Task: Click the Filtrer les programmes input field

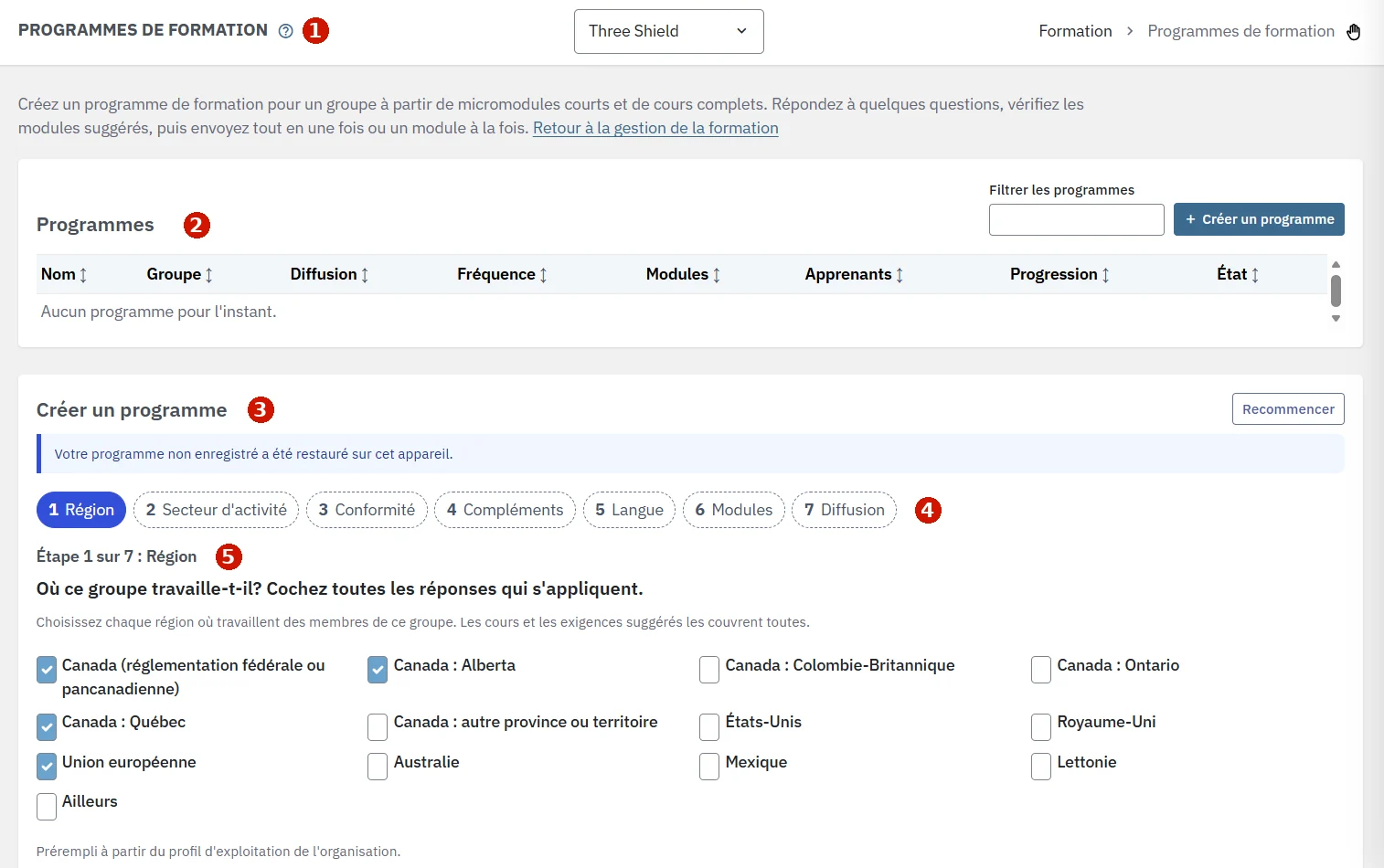Action: (x=1077, y=220)
